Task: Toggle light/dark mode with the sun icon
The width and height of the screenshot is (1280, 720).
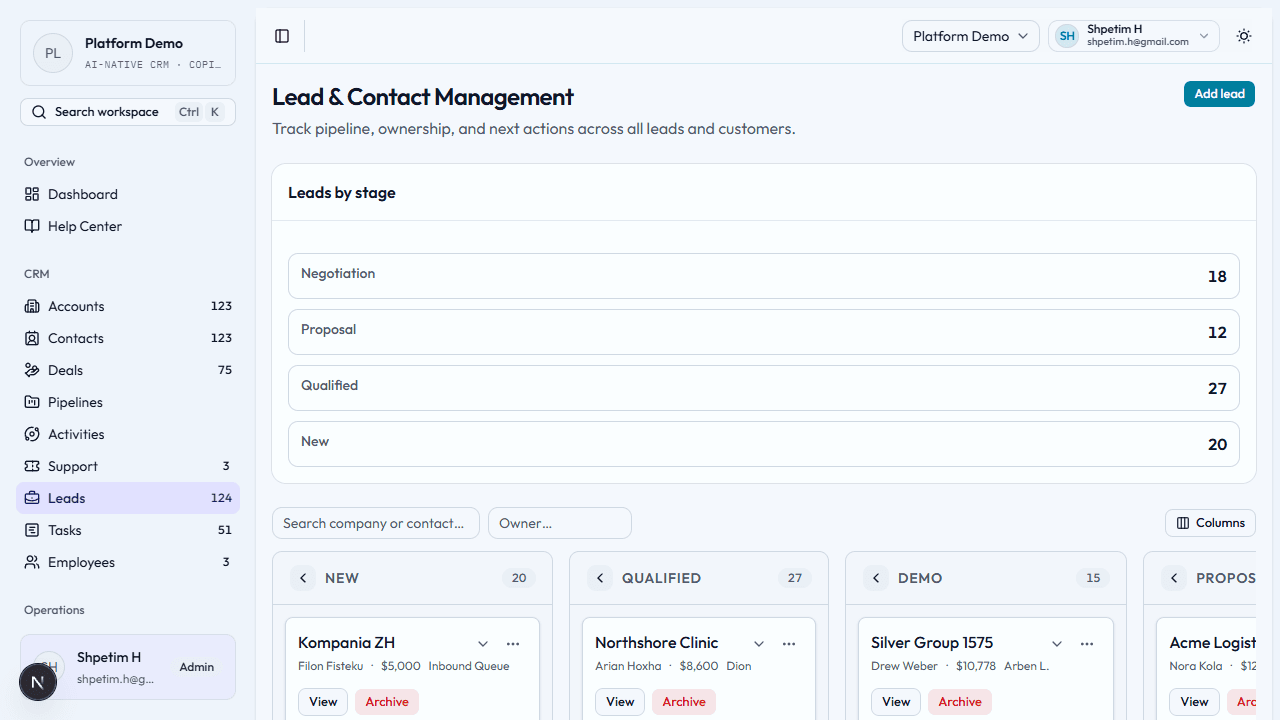Action: pyautogui.click(x=1243, y=36)
